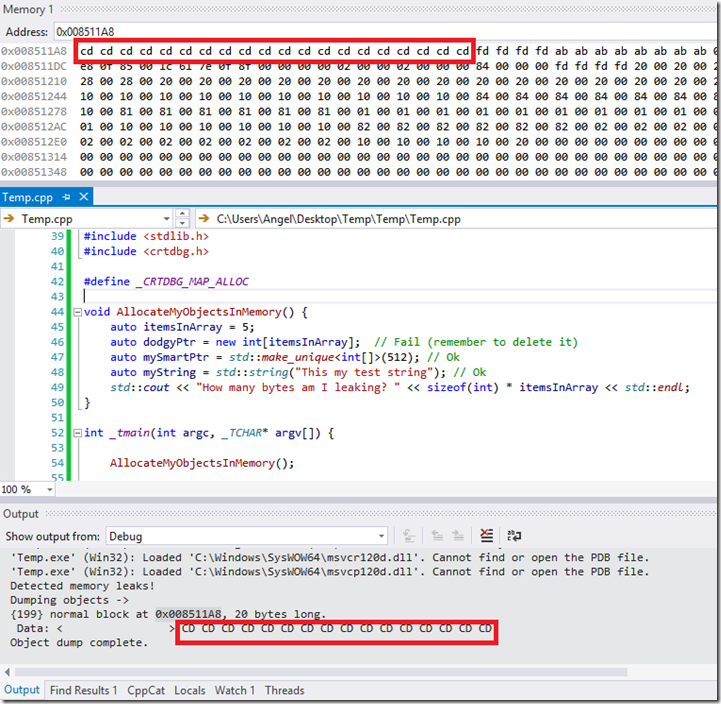Screen dimensions: 721x704
Task: Click the #define _CRTDBG_MAP_ALLOC code line
Action: [x=166, y=282]
